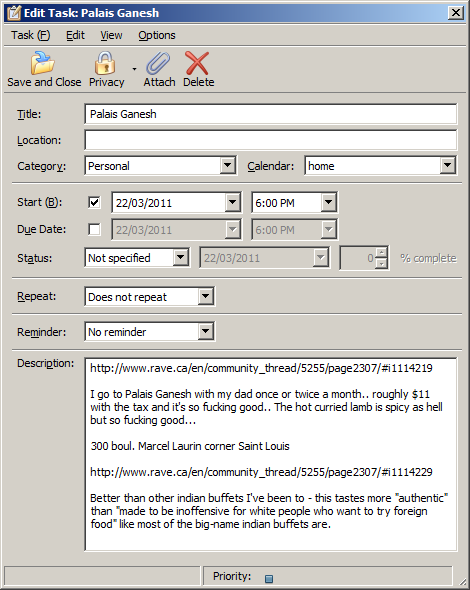Click the Priority label in status bar
This screenshot has width=470, height=590.
(232, 576)
